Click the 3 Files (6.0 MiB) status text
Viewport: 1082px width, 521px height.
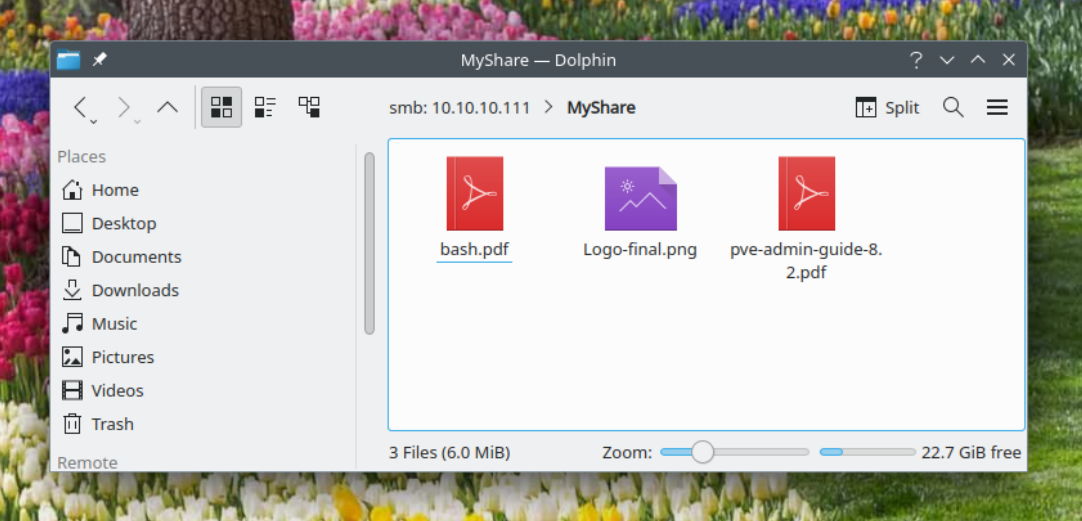point(449,453)
